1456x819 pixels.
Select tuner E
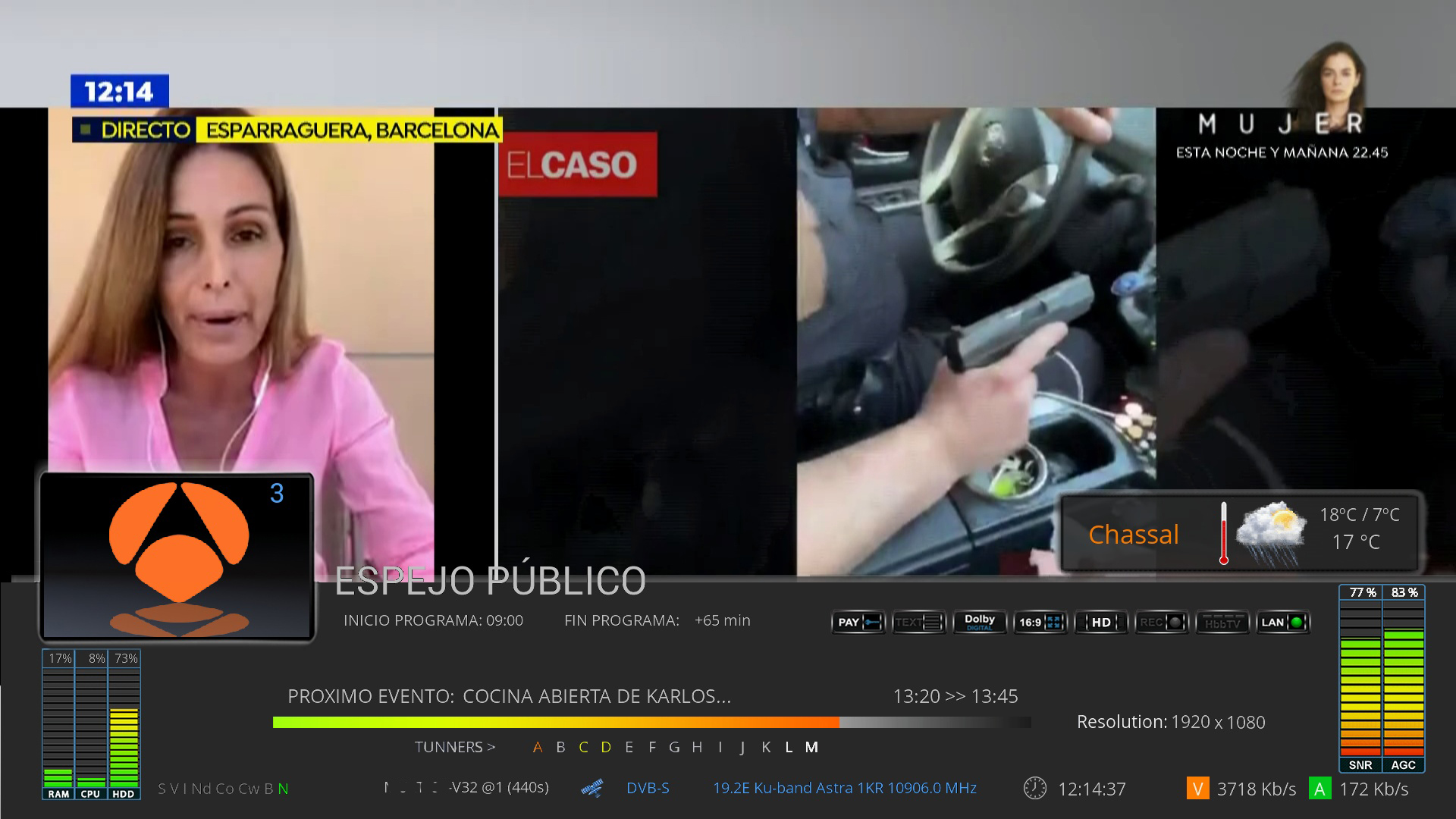point(629,747)
